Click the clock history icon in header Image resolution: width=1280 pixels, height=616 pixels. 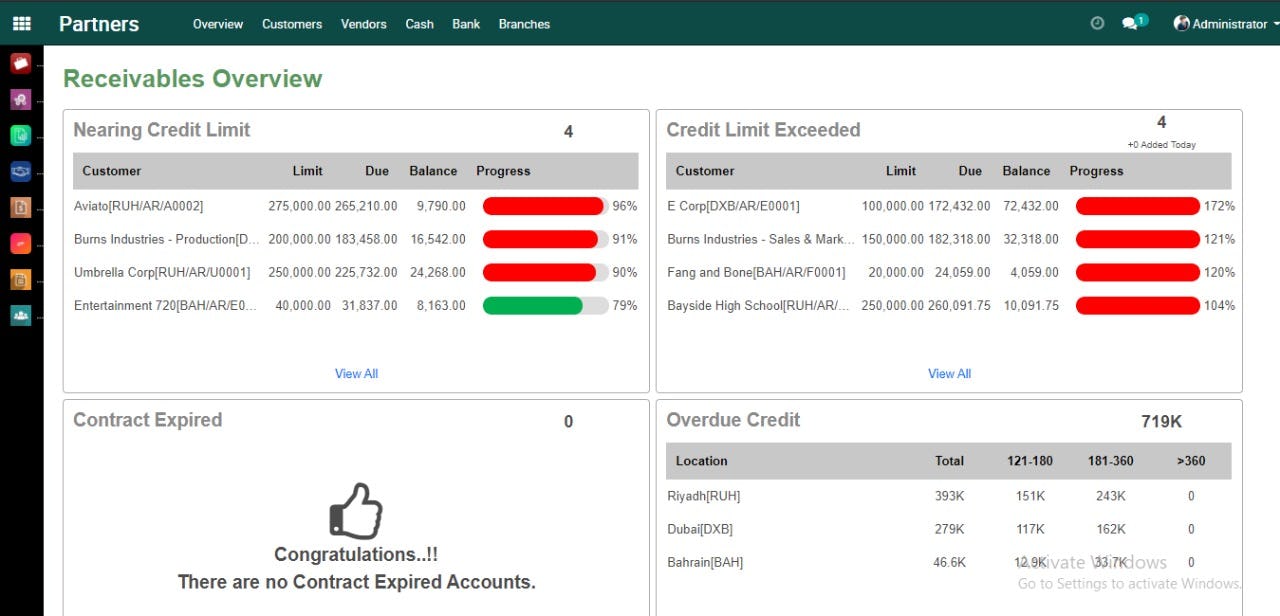1097,23
